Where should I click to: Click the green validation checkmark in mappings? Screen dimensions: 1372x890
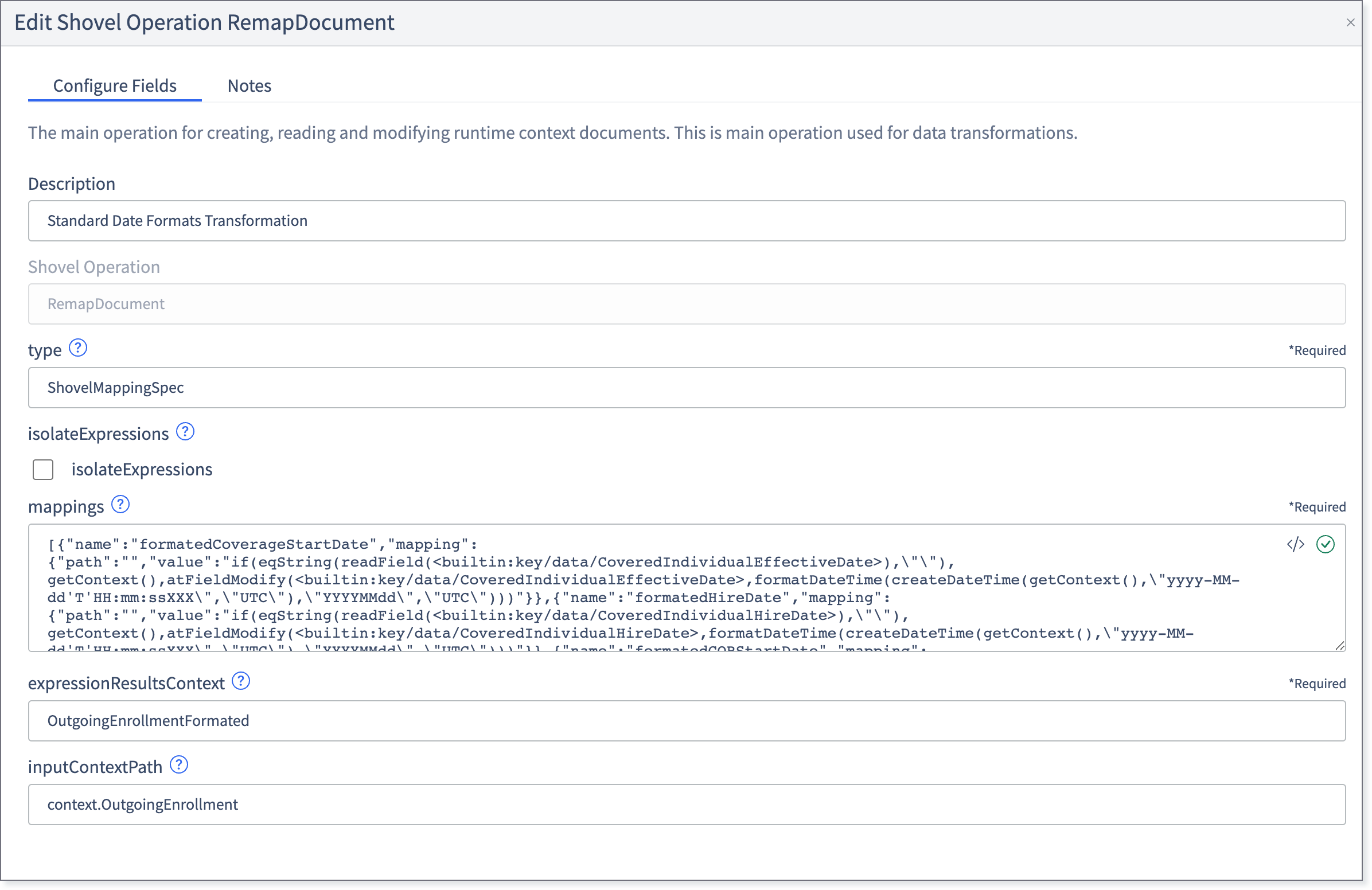pos(1326,544)
